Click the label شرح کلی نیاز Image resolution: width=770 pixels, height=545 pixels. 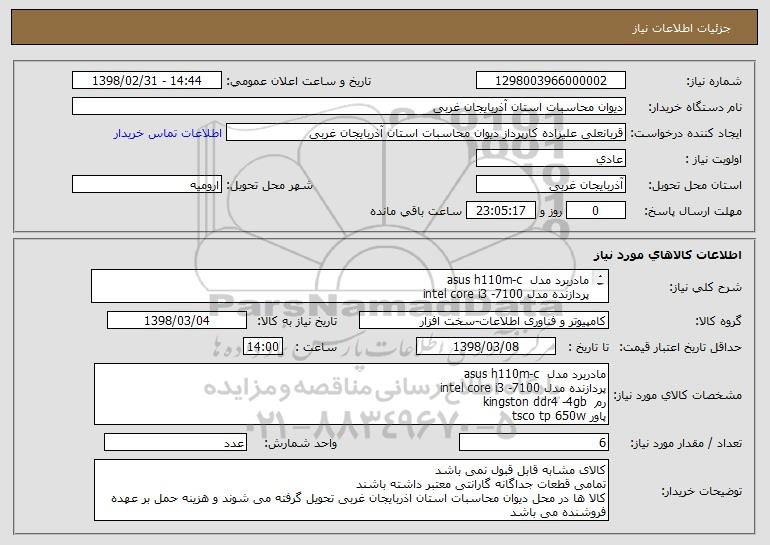[706, 287]
